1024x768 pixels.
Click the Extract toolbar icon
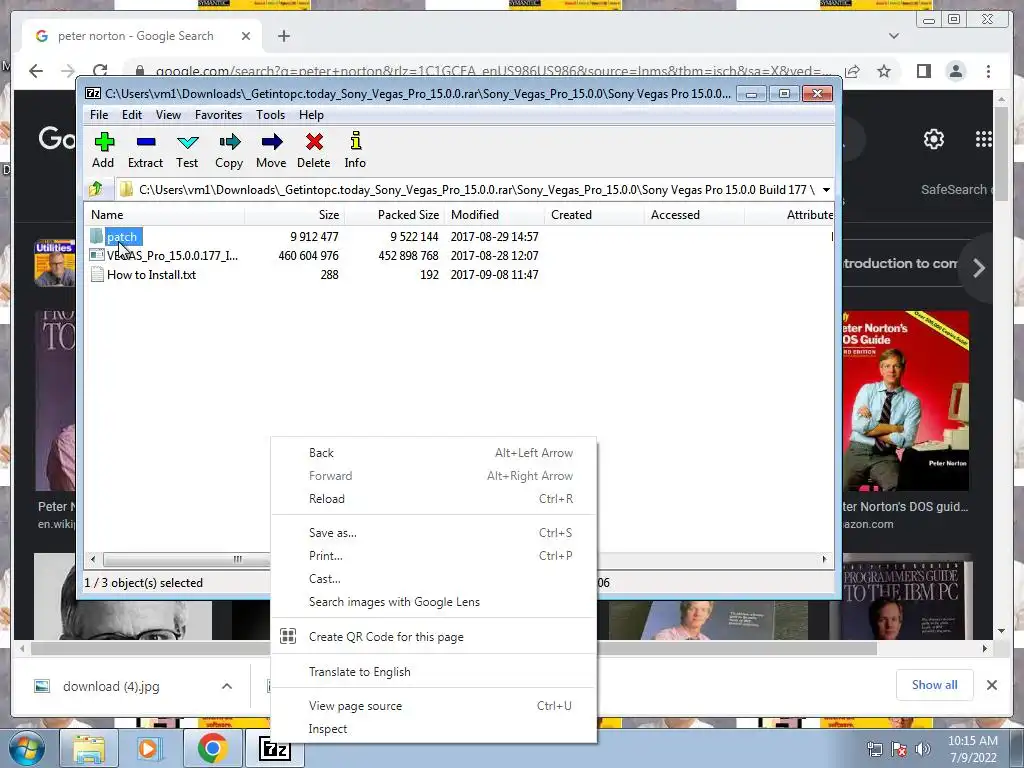click(145, 150)
